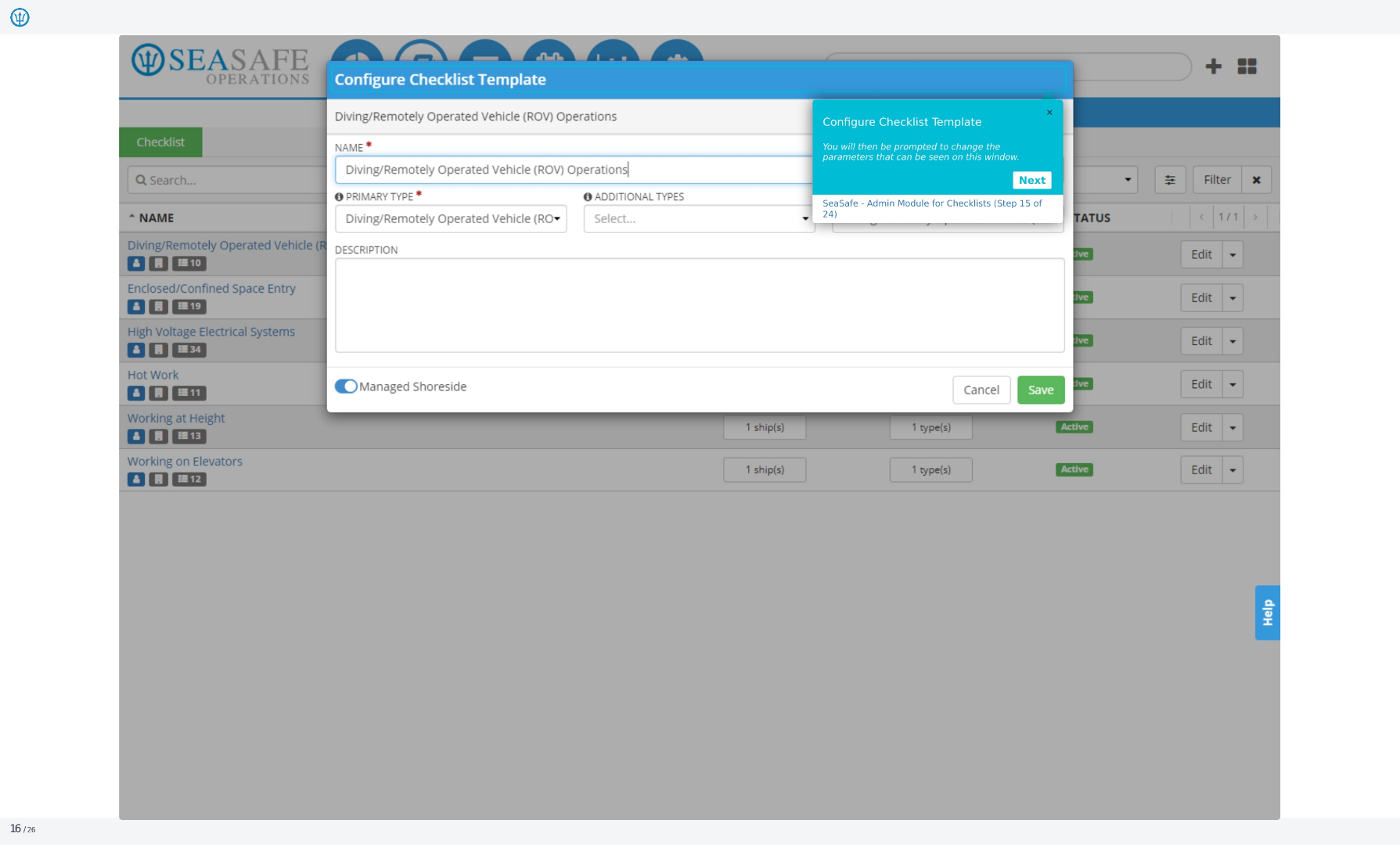Click the trident logo in top-left corner
This screenshot has height=845, width=1400.
point(20,17)
